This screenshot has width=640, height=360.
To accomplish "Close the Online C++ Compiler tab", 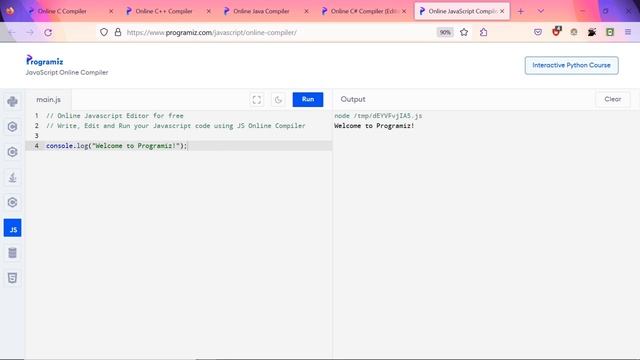I will coord(209,11).
